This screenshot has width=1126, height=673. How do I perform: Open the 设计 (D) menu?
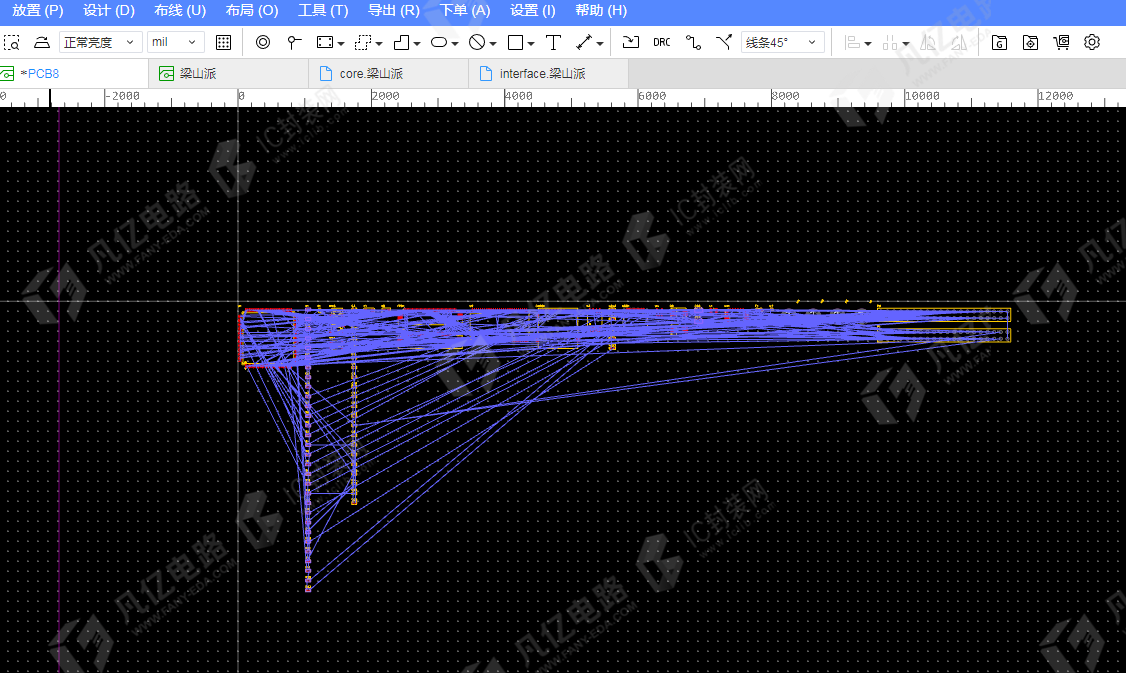pos(108,11)
